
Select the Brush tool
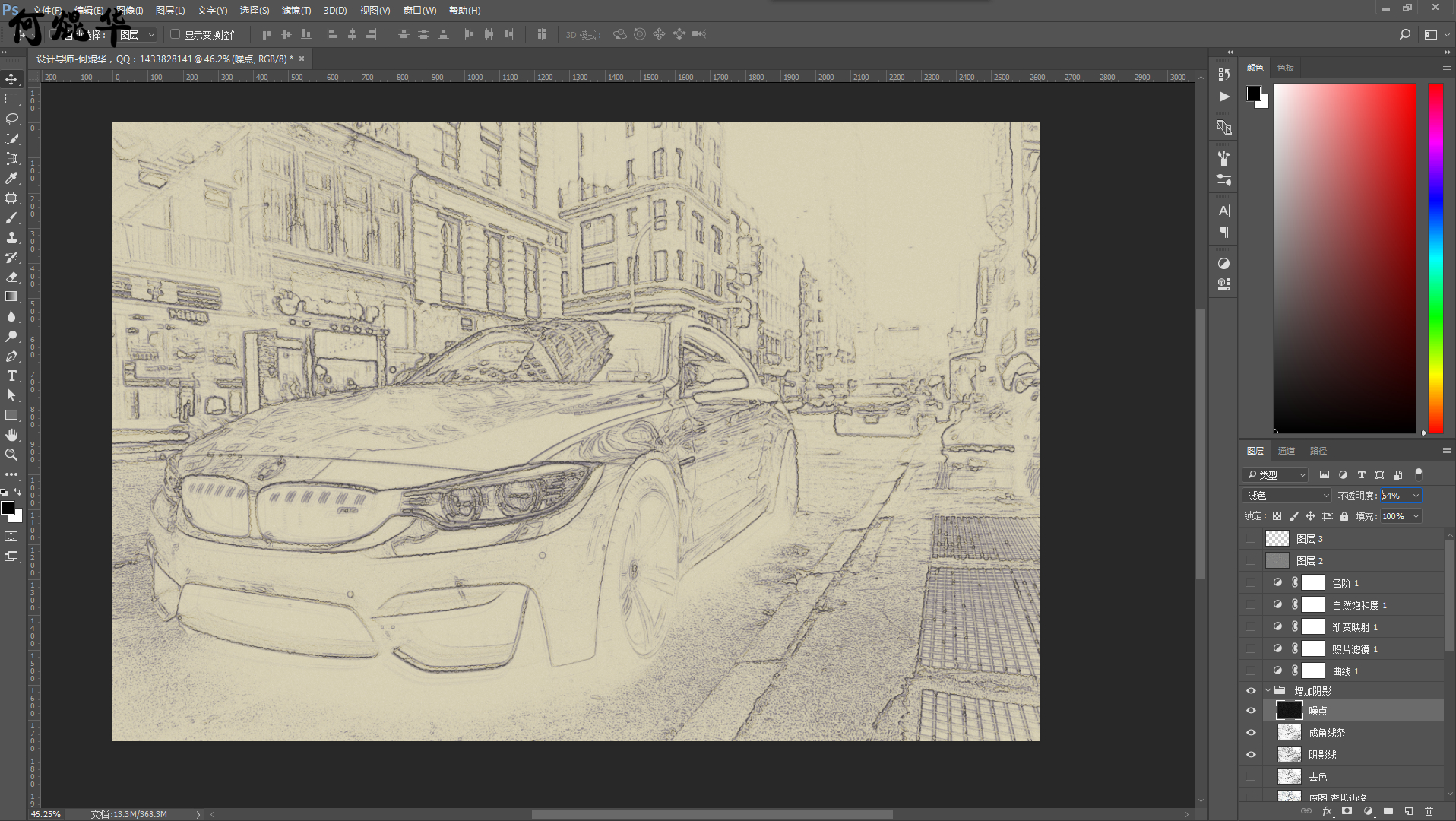11,217
